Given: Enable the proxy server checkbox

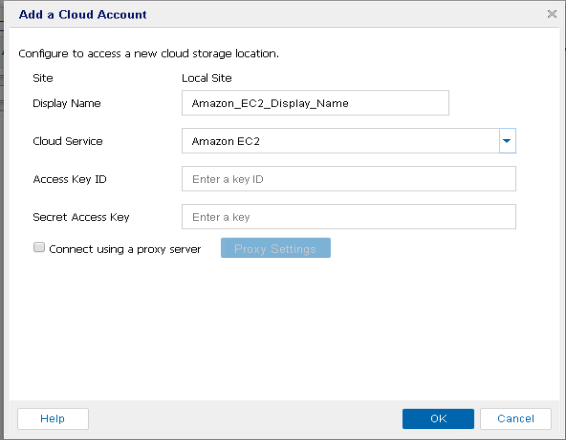Looking at the screenshot, I should pyautogui.click(x=39, y=248).
